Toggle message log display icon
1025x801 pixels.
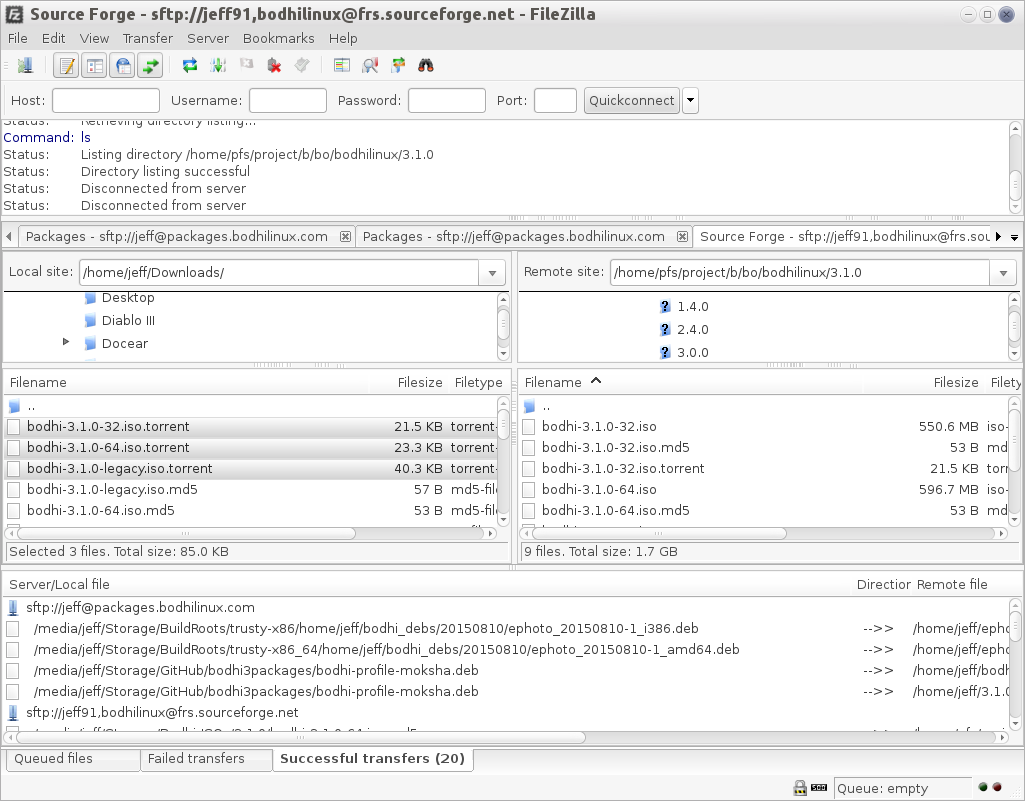[67, 65]
